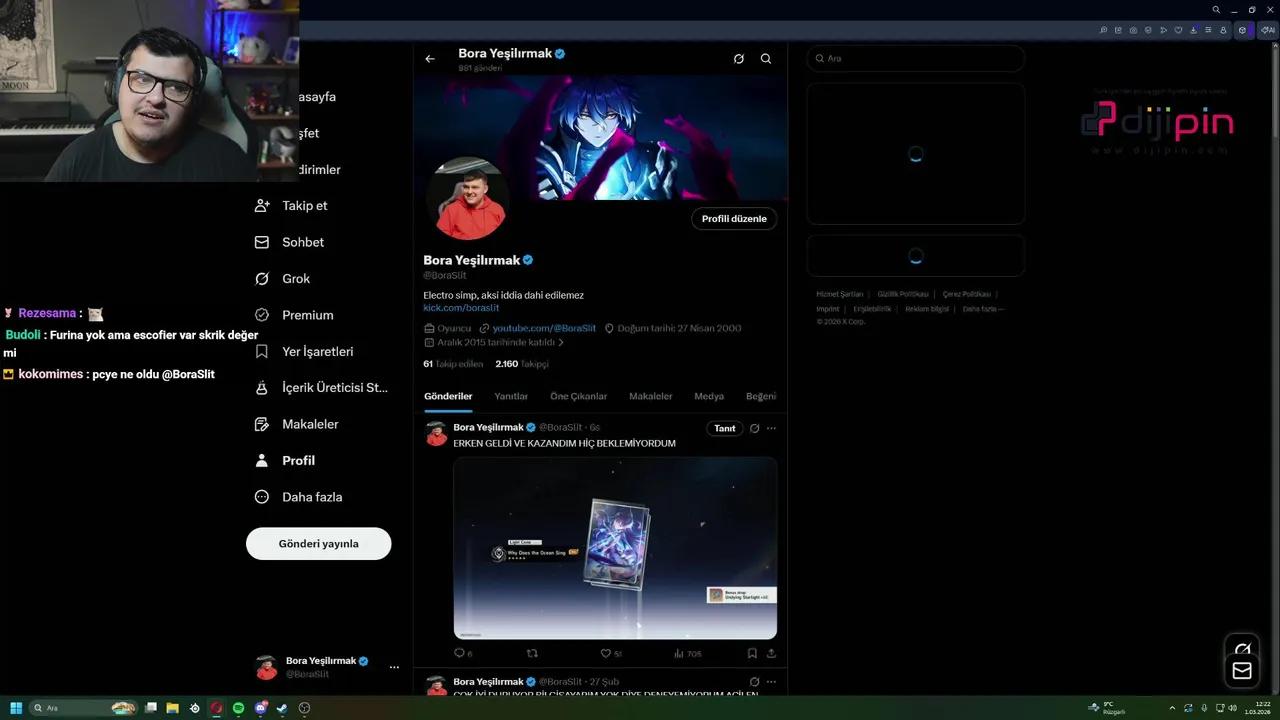This screenshot has width=1280, height=720.
Task: Click browser snapshot camera icon
Action: pos(1133,30)
